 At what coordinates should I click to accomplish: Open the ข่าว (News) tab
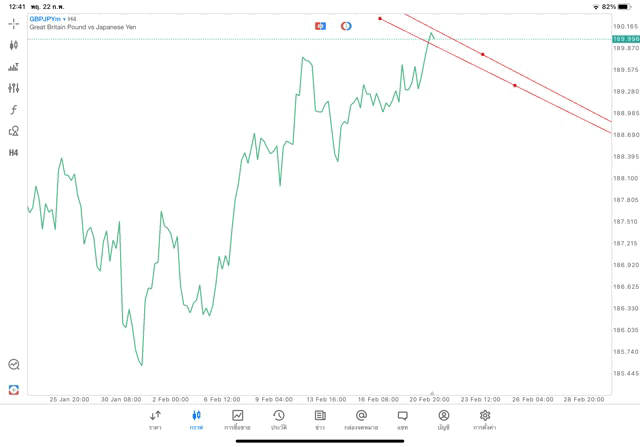319,420
